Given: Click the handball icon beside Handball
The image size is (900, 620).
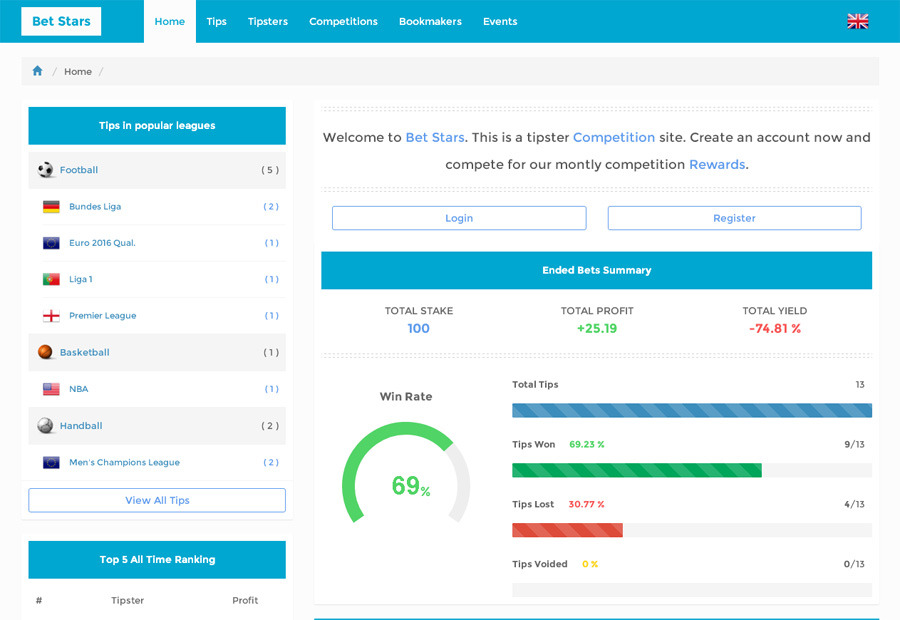Looking at the screenshot, I should (45, 425).
